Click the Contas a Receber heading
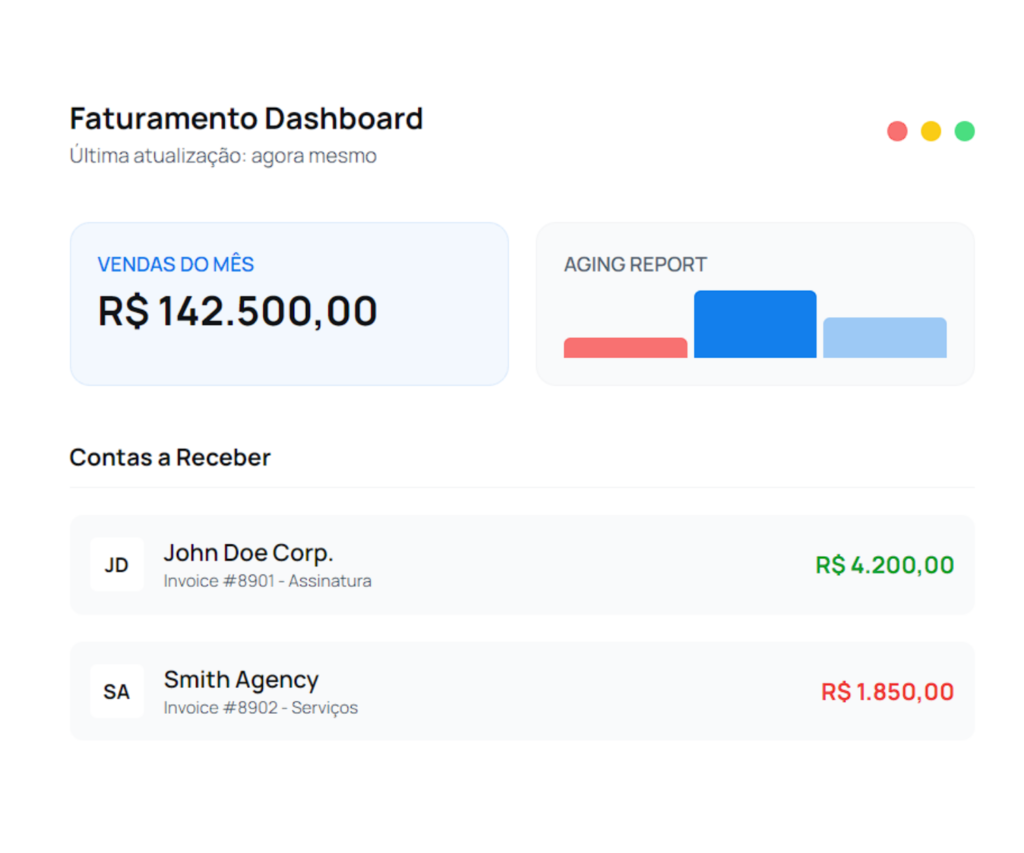1024x853 pixels. tap(170, 458)
